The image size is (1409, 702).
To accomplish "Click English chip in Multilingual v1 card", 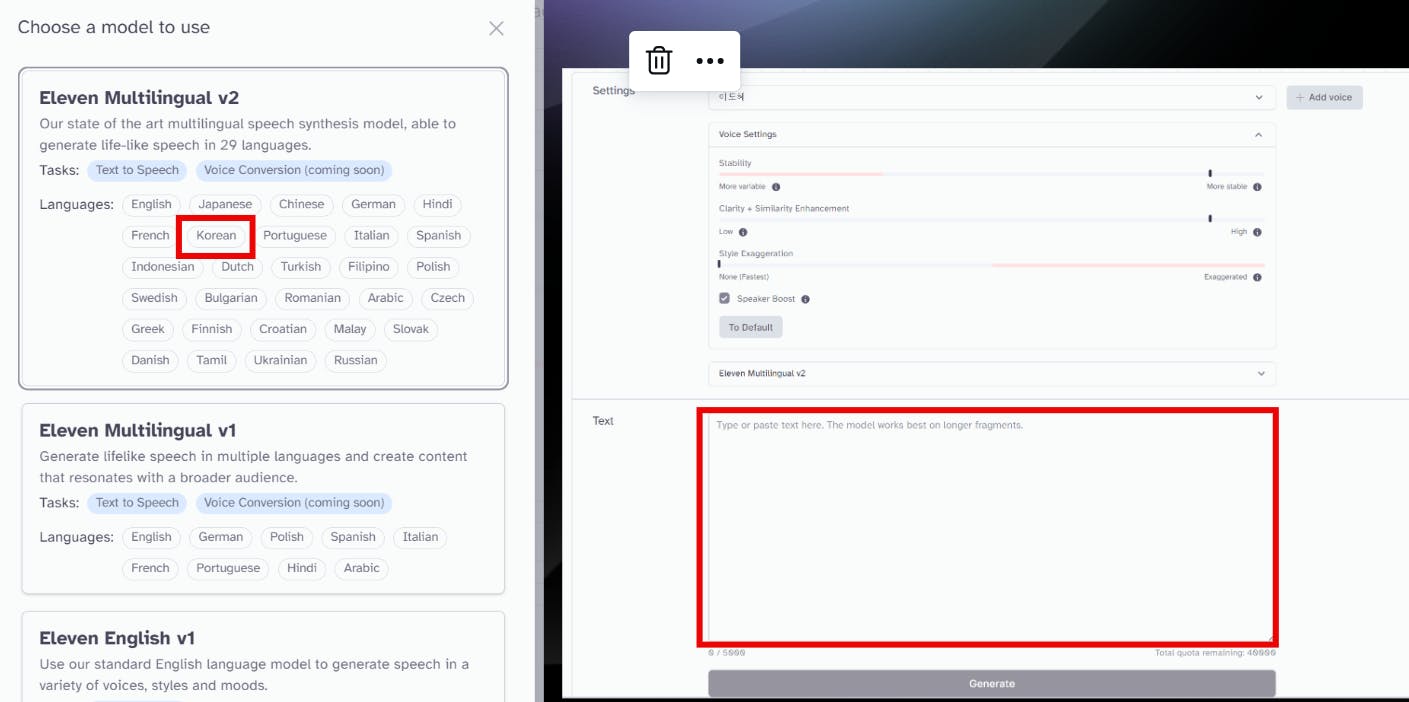I will tap(151, 537).
